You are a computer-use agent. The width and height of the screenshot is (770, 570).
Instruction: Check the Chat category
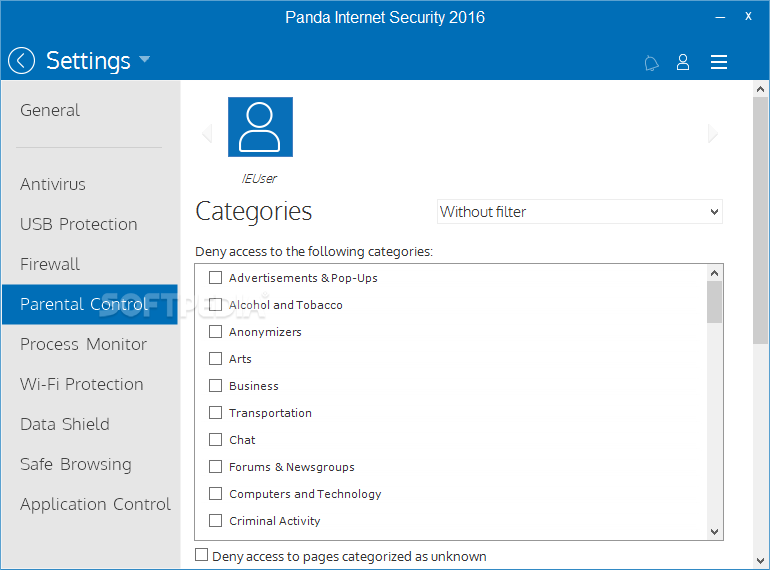[x=215, y=440]
